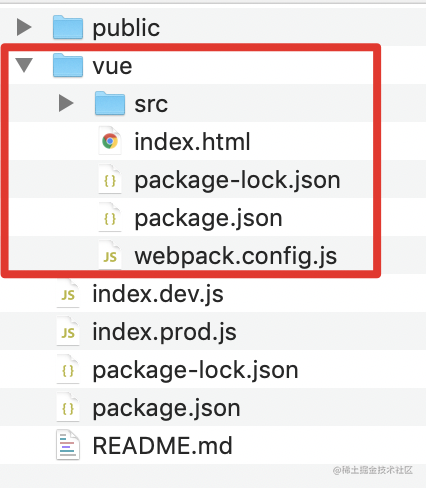Select the index.prod.js file name
Screen dimensions: 426x488
click(x=165, y=333)
